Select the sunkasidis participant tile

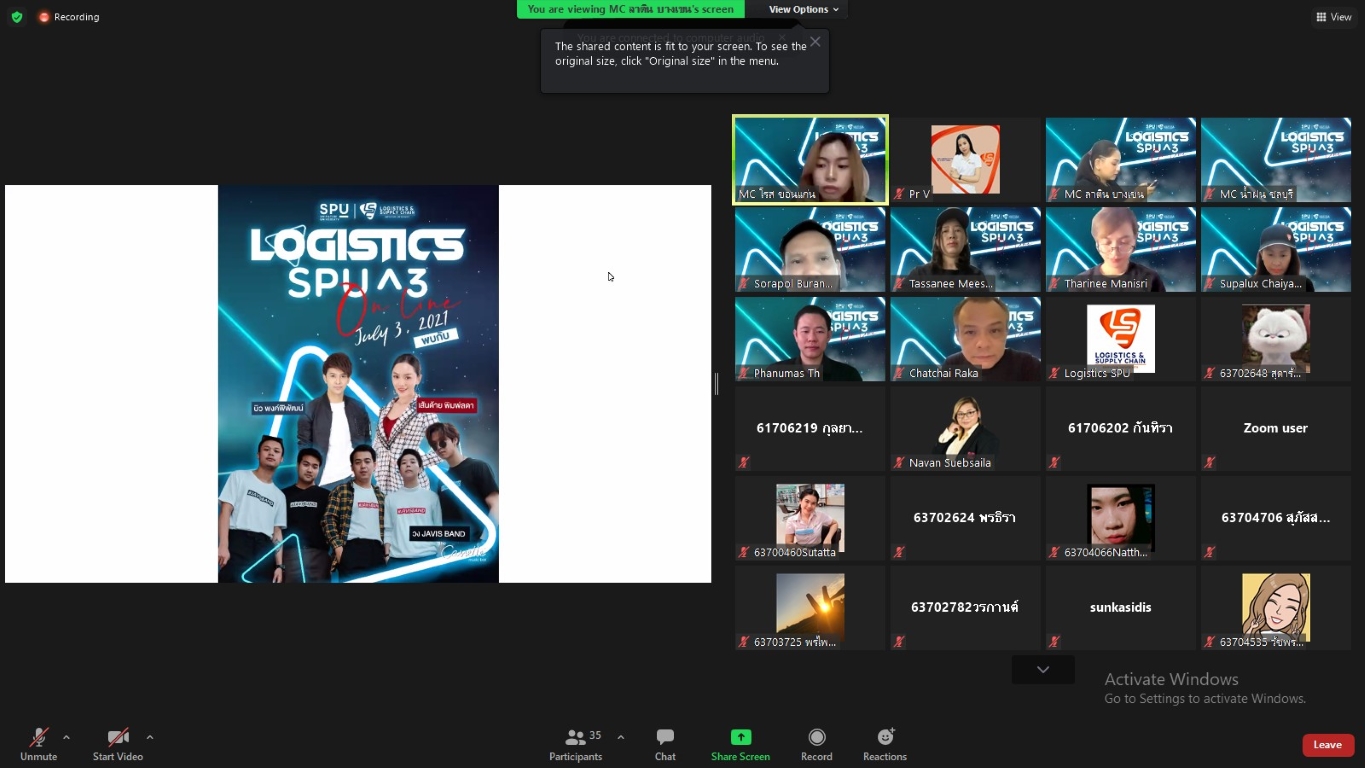(x=1121, y=608)
